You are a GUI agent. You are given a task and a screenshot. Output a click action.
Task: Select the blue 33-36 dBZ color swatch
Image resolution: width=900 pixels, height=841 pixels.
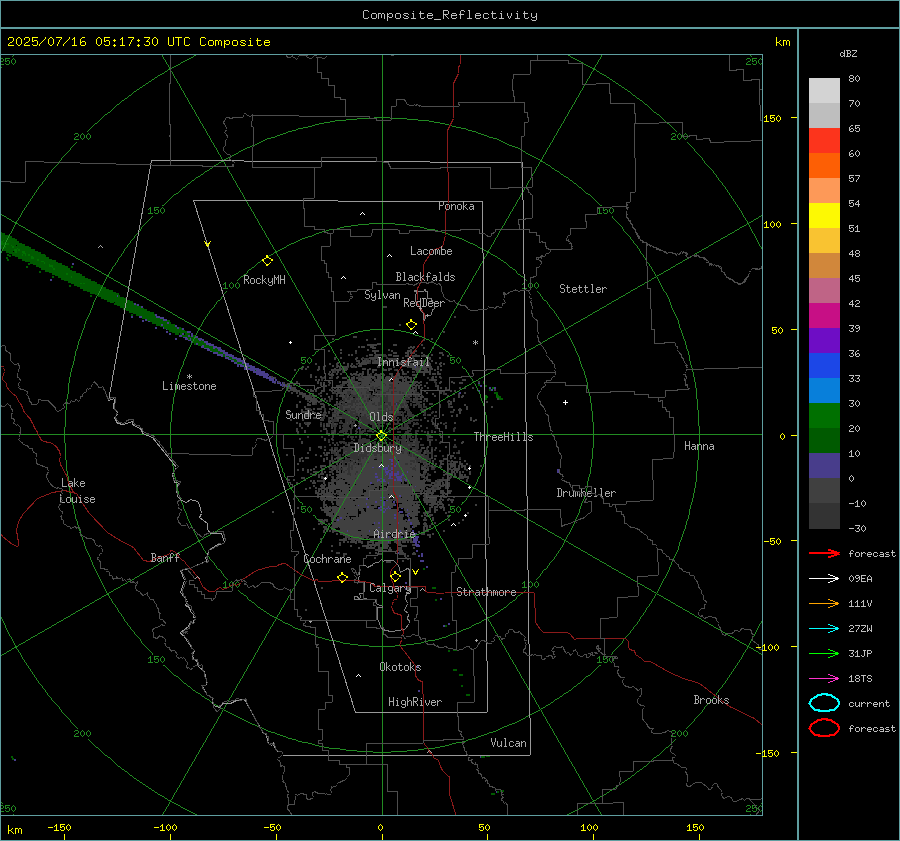pos(824,365)
